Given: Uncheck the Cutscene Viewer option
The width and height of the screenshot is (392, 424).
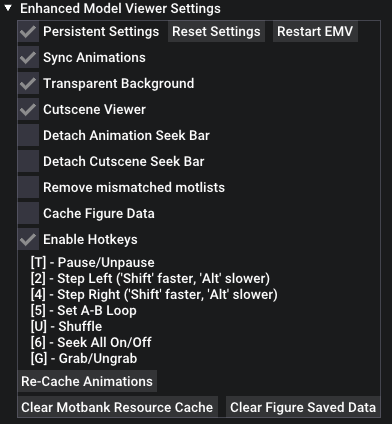Looking at the screenshot, I should [28, 110].
